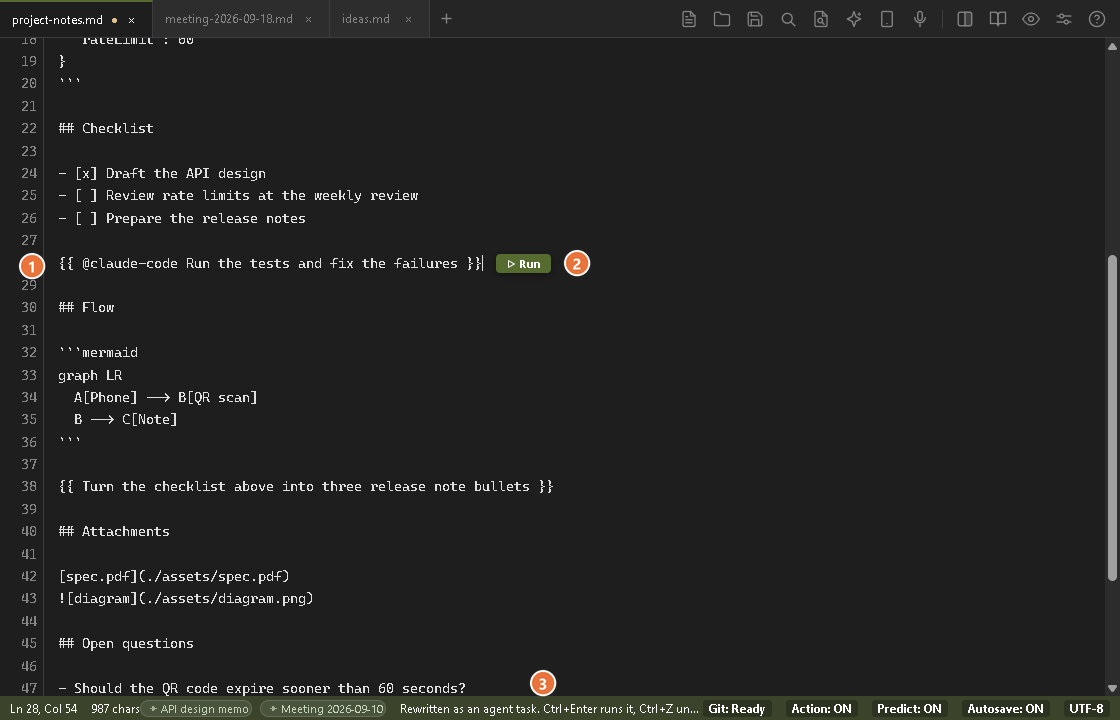Open search with the magnifier icon
The image size is (1120, 720).
coord(788,19)
